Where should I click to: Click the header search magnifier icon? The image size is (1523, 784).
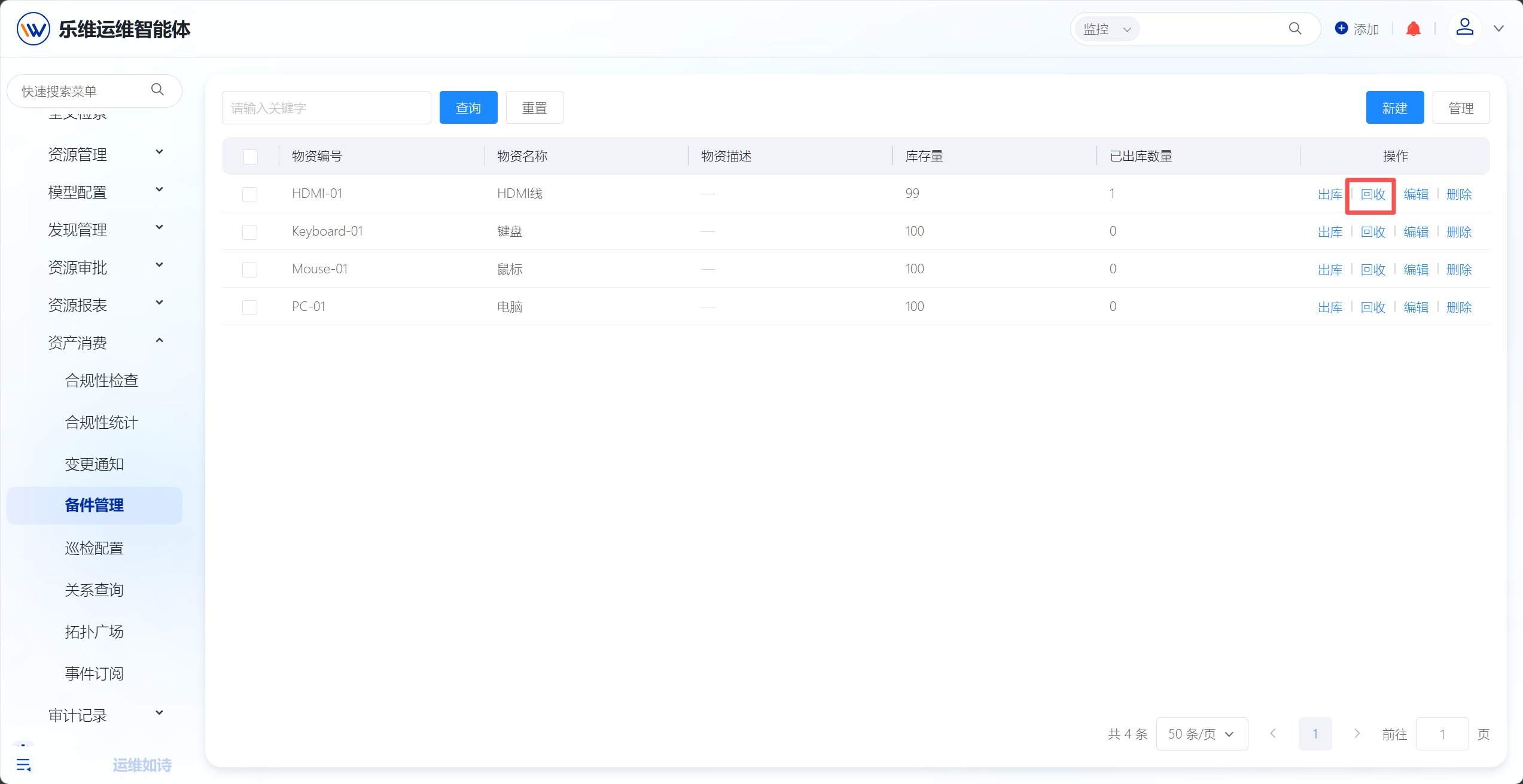[x=1295, y=29]
